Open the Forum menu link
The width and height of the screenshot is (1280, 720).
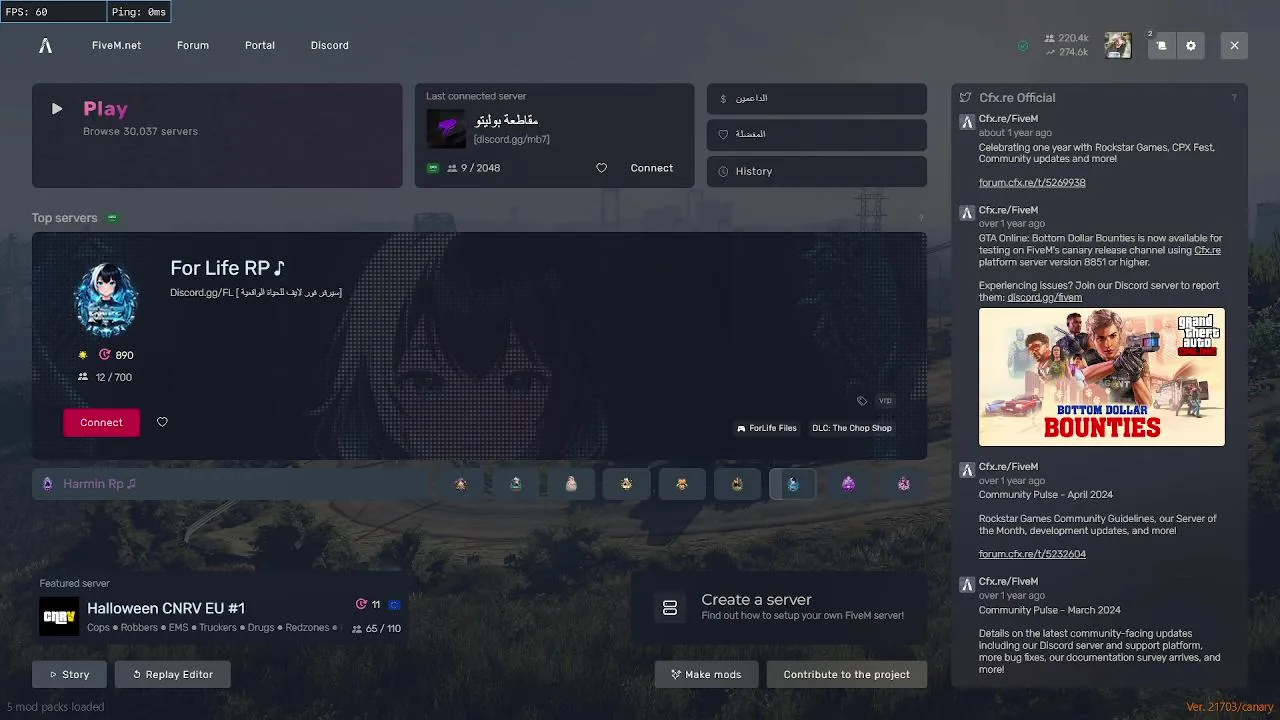[x=193, y=45]
